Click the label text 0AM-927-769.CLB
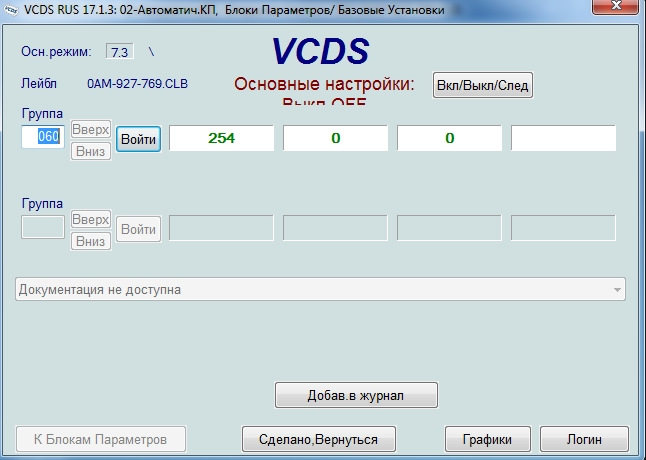Viewport: 646px width, 460px height. click(x=137, y=84)
